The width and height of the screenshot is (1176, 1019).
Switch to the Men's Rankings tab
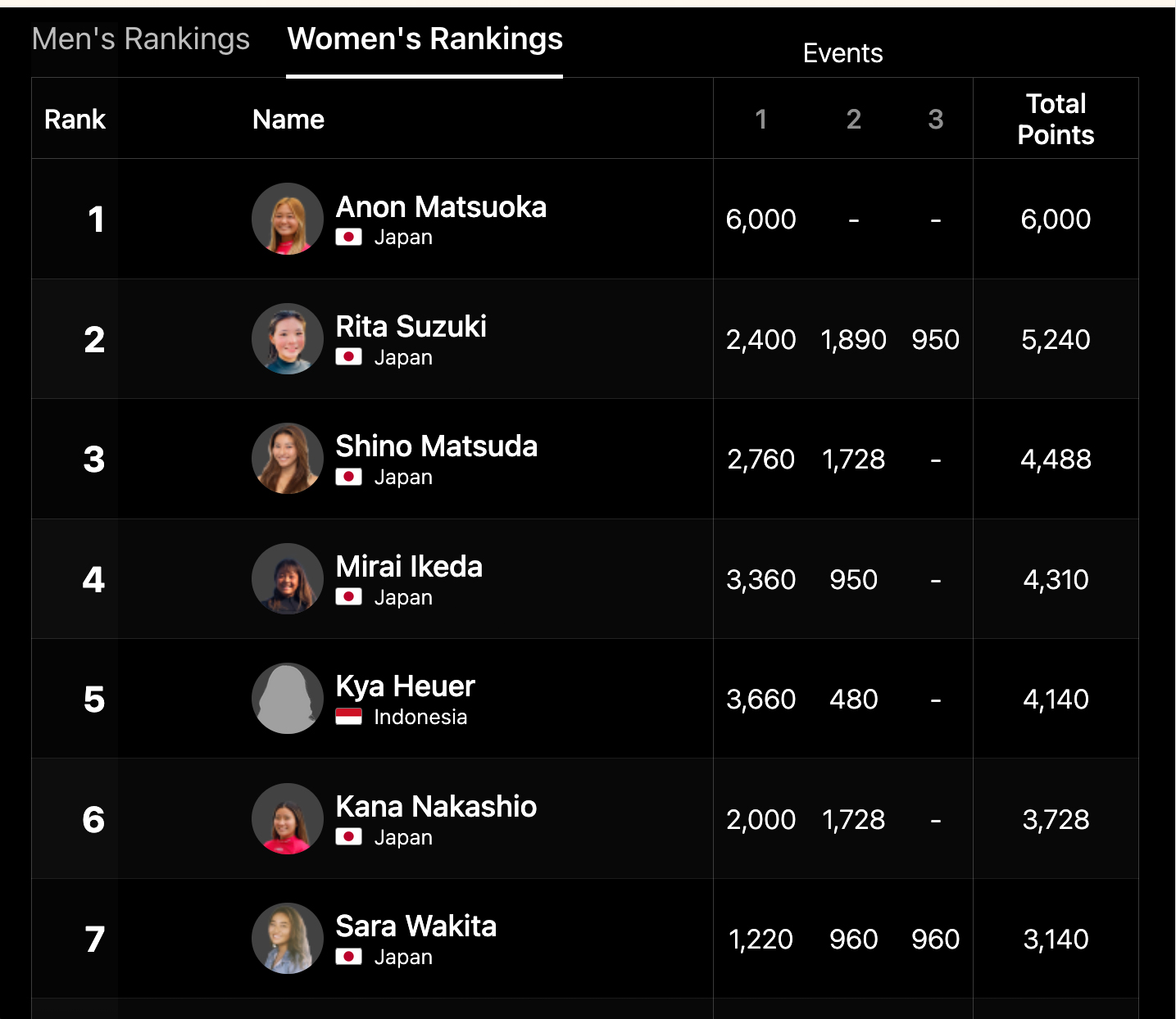point(141,39)
